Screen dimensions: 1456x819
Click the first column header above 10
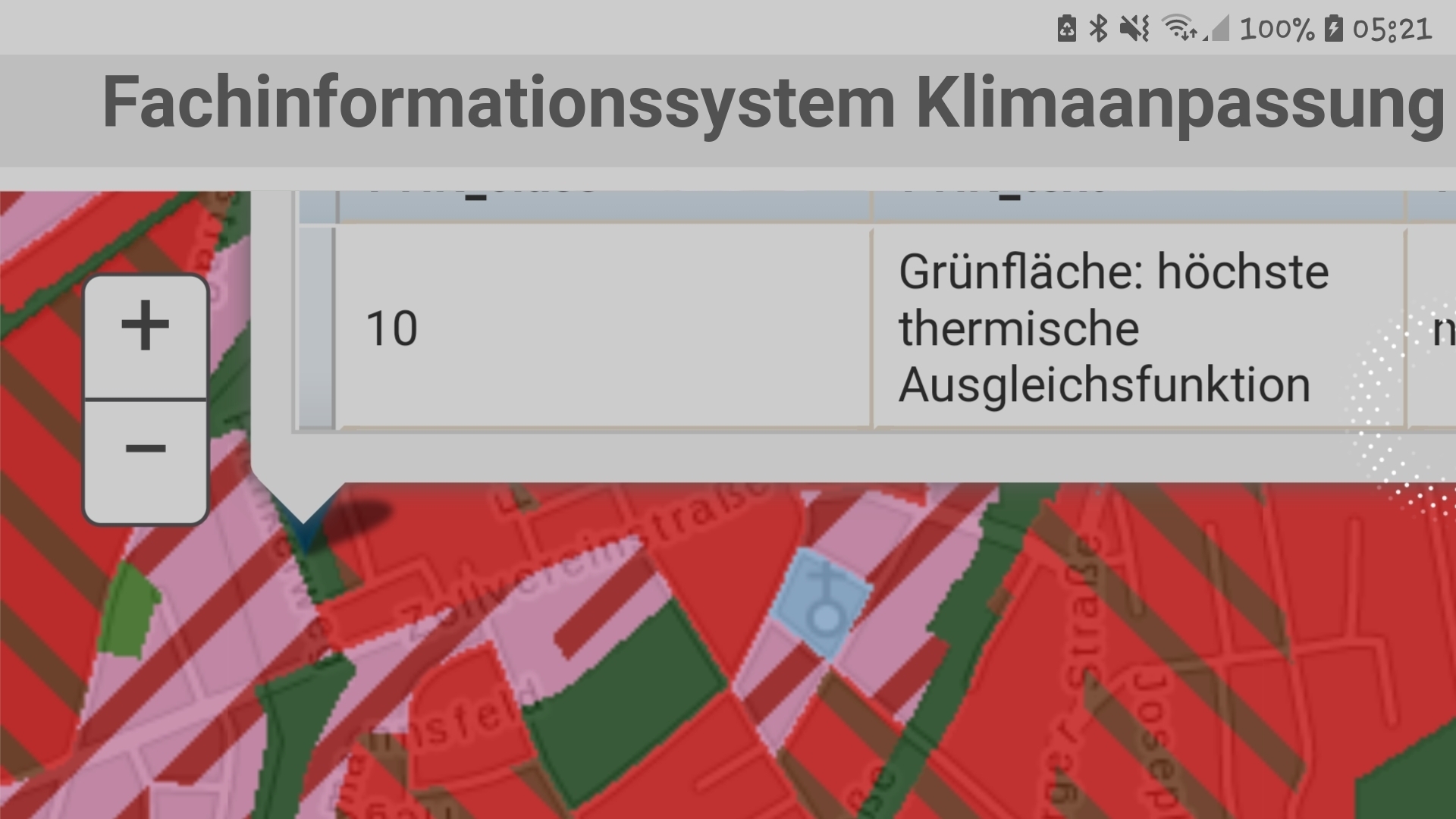(x=603, y=205)
